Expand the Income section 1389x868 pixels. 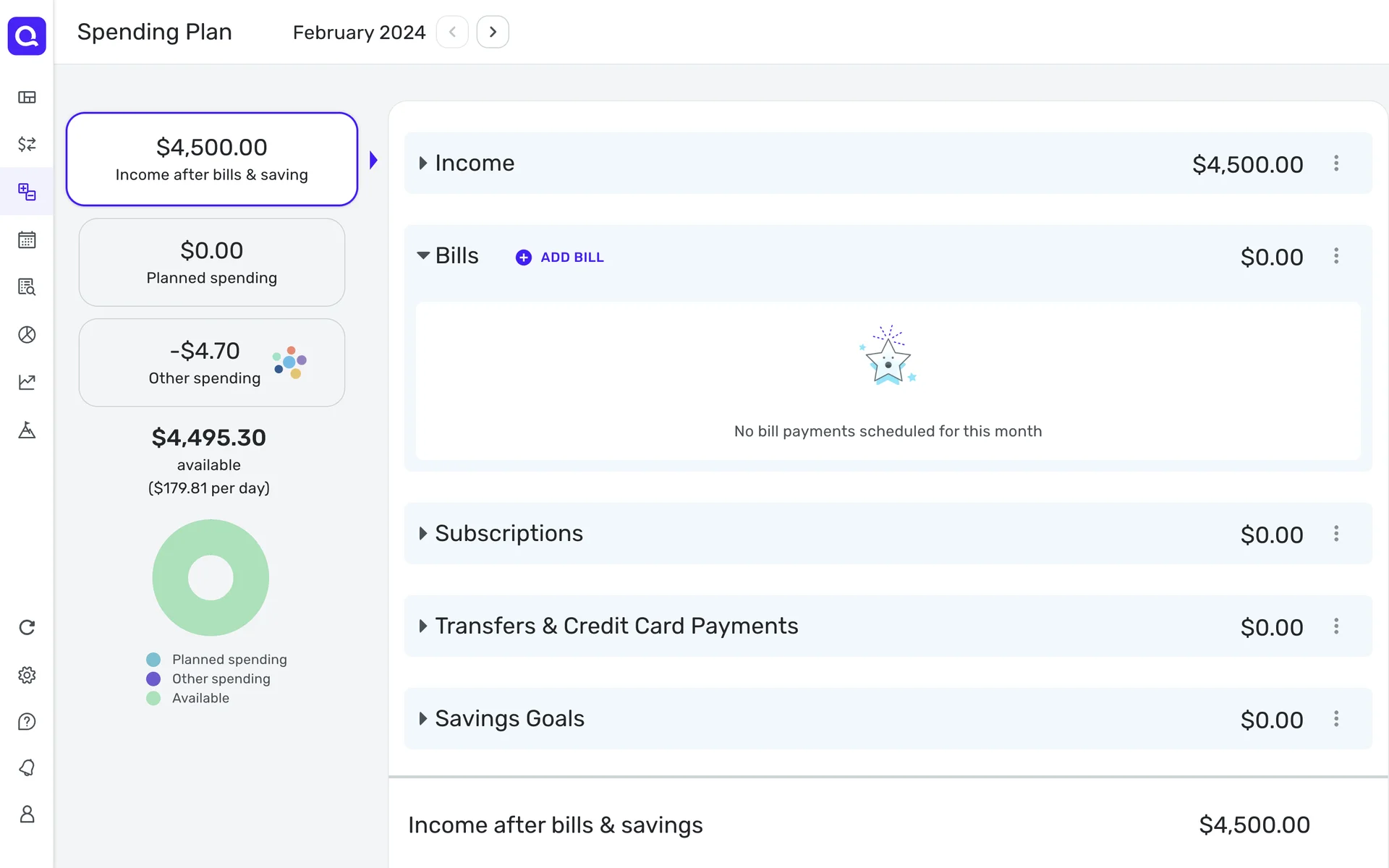click(423, 163)
